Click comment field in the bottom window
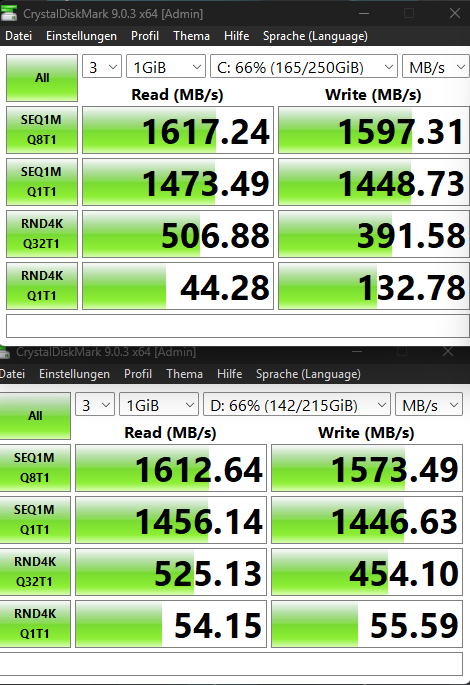This screenshot has height=685, width=470. click(231, 664)
